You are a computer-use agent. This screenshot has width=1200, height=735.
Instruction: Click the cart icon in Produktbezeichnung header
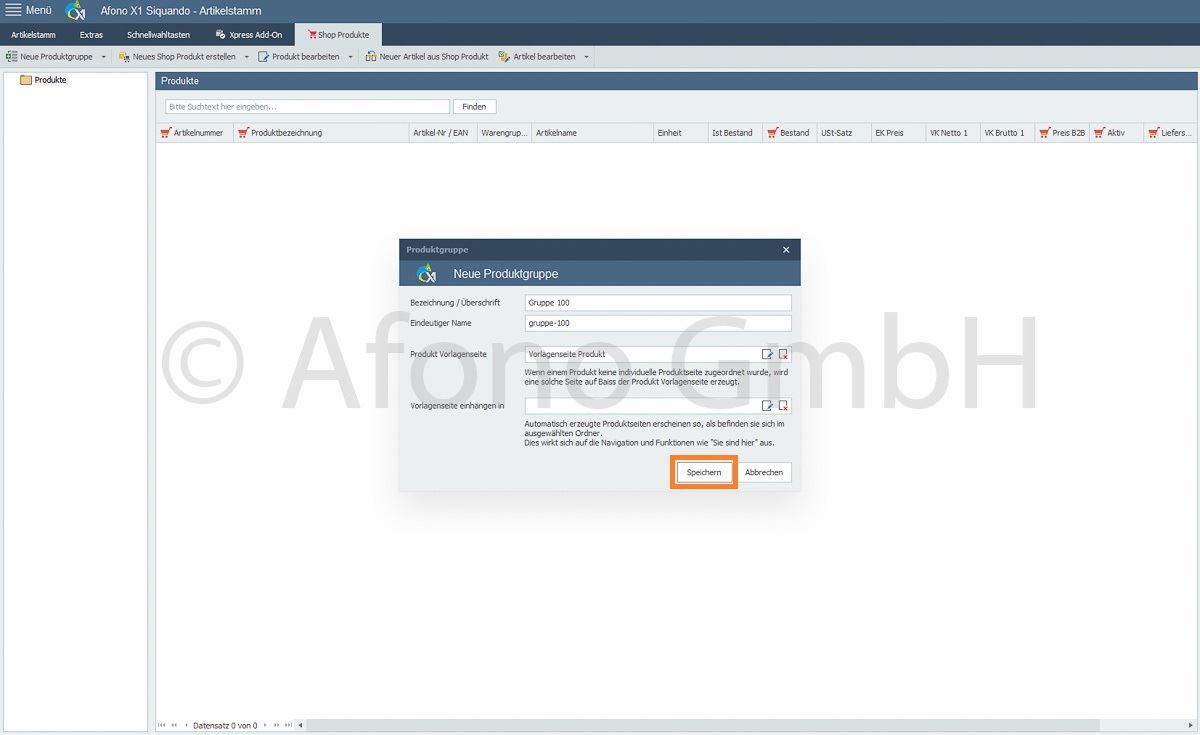point(243,132)
